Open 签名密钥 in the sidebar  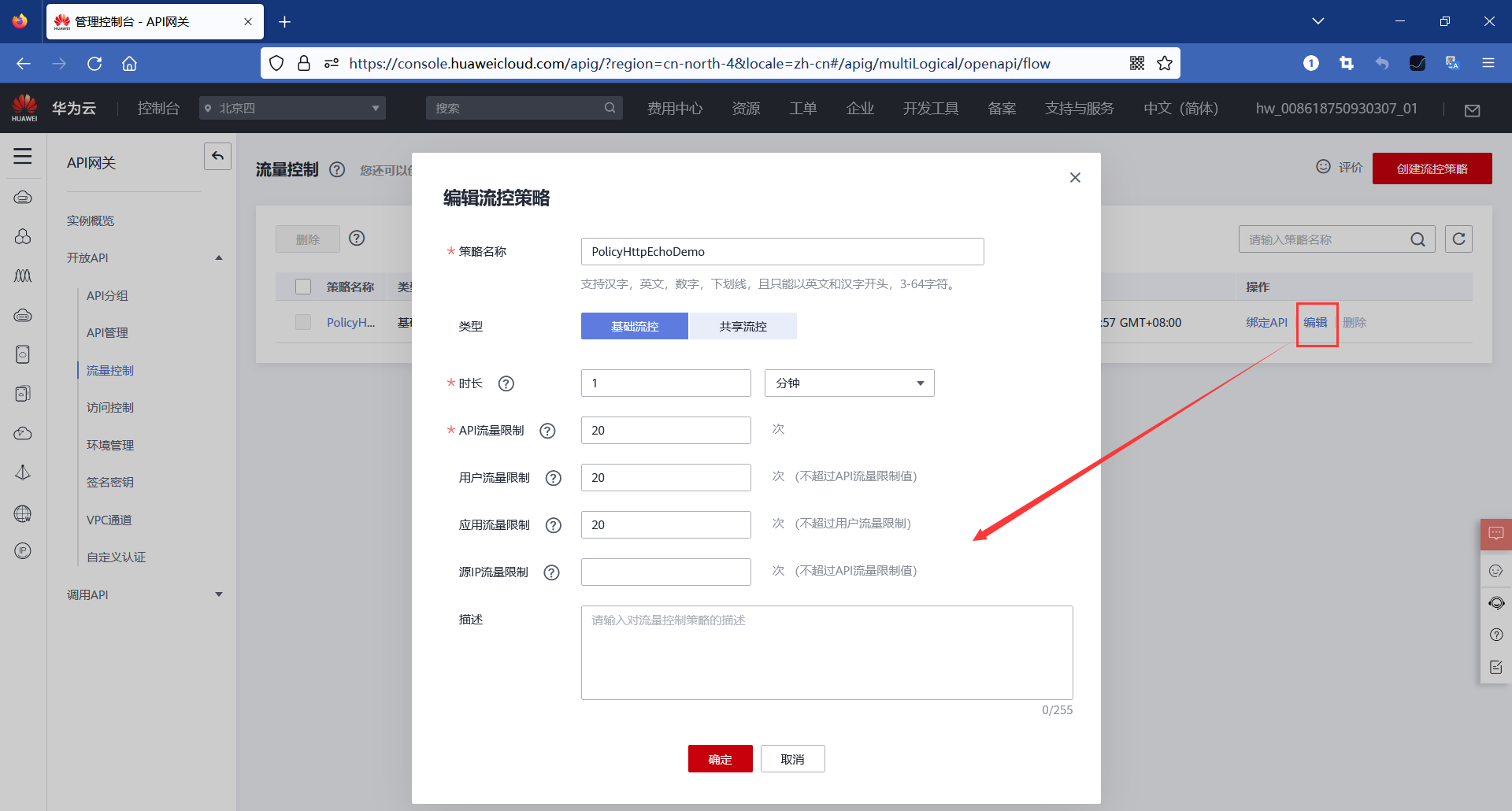coord(110,483)
